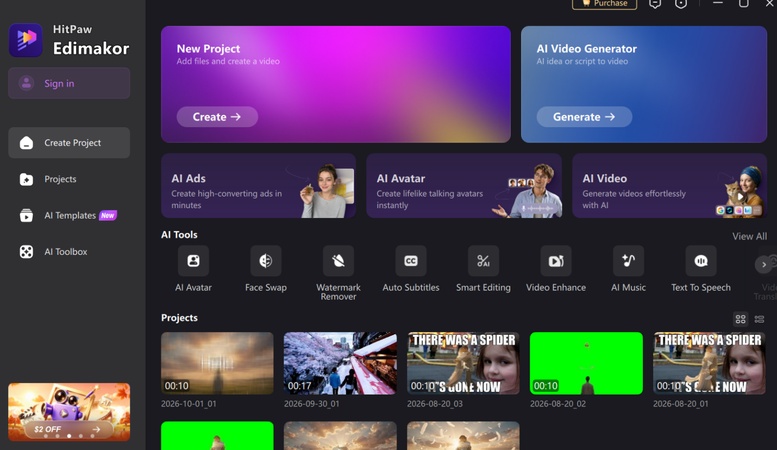Screen dimensions: 777x450
Task: Open project 2026-09-30_01 thumbnail
Action: [x=340, y=363]
